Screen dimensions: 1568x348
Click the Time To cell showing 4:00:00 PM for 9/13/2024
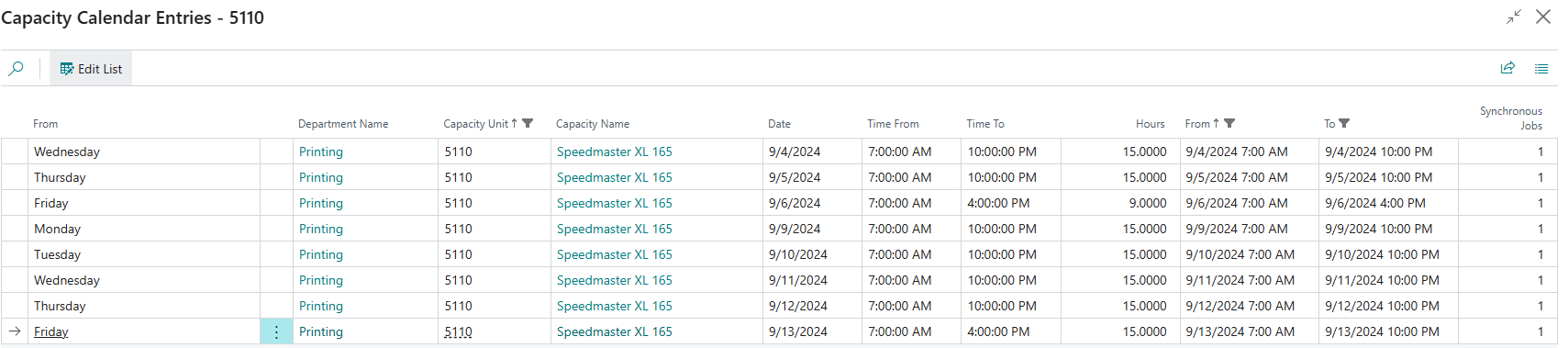[x=1010, y=331]
